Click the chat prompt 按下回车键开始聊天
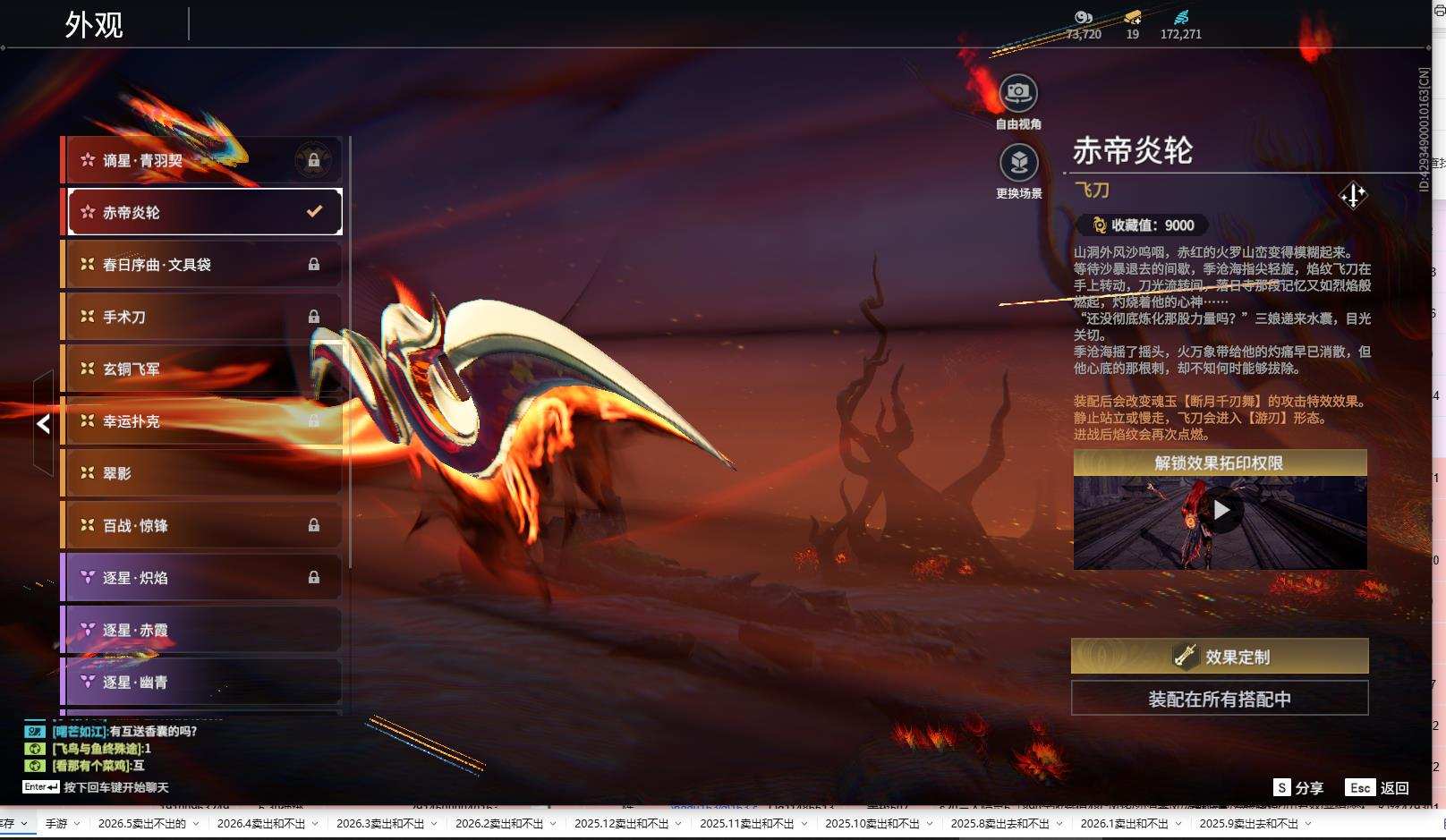This screenshot has width=1446, height=840. click(x=116, y=787)
